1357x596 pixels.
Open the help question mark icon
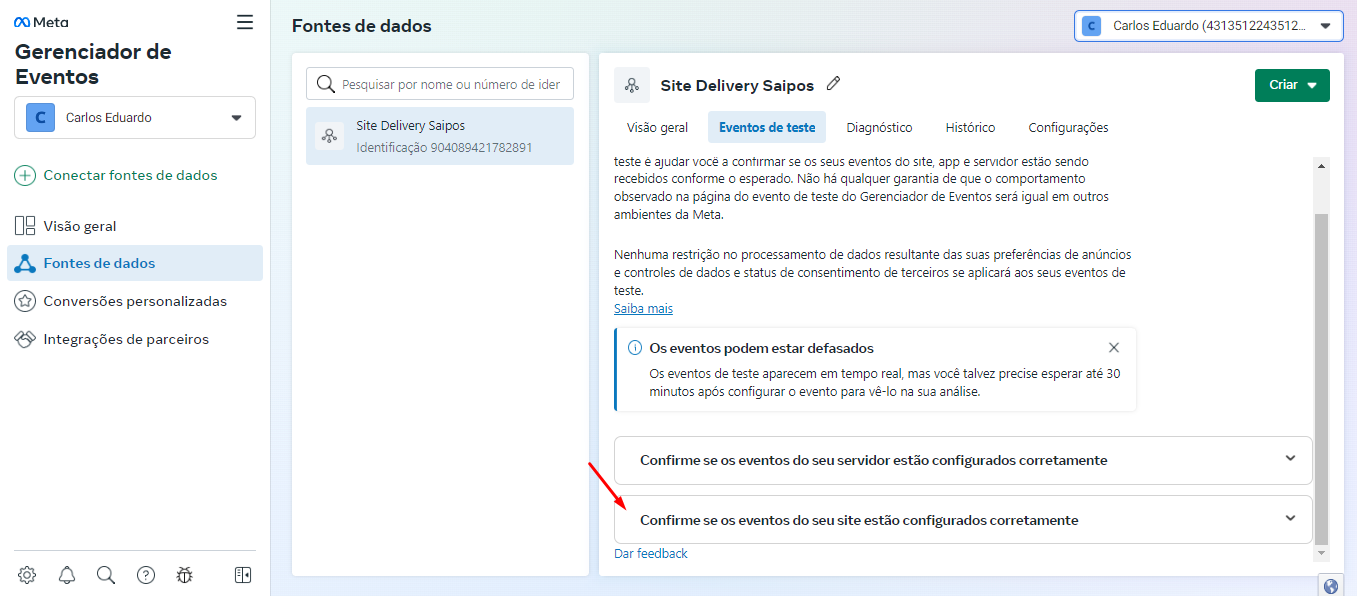(x=146, y=575)
